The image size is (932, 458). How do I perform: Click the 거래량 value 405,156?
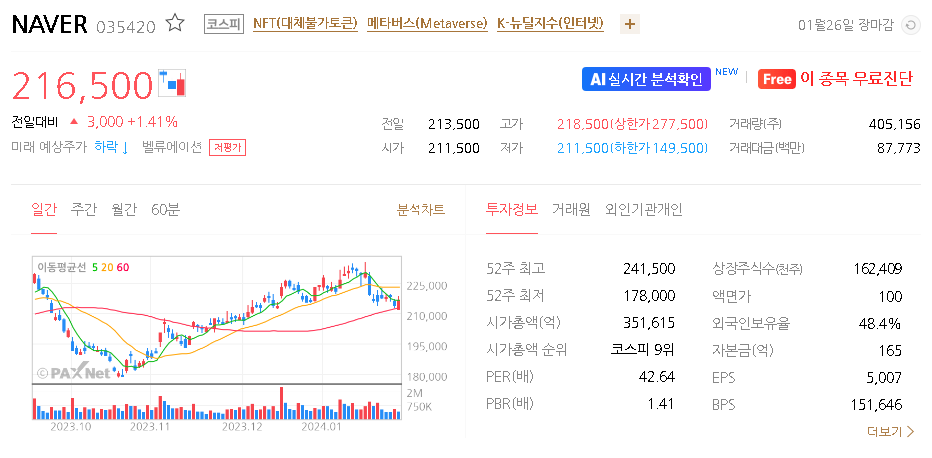[894, 125]
